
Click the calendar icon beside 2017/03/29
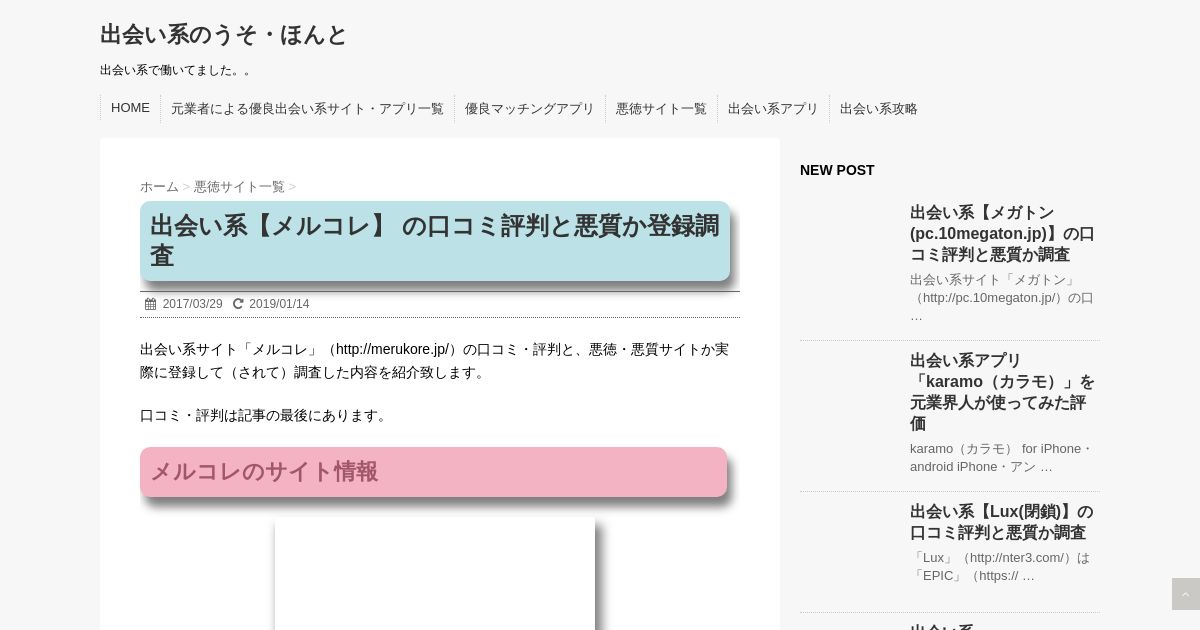coord(151,304)
